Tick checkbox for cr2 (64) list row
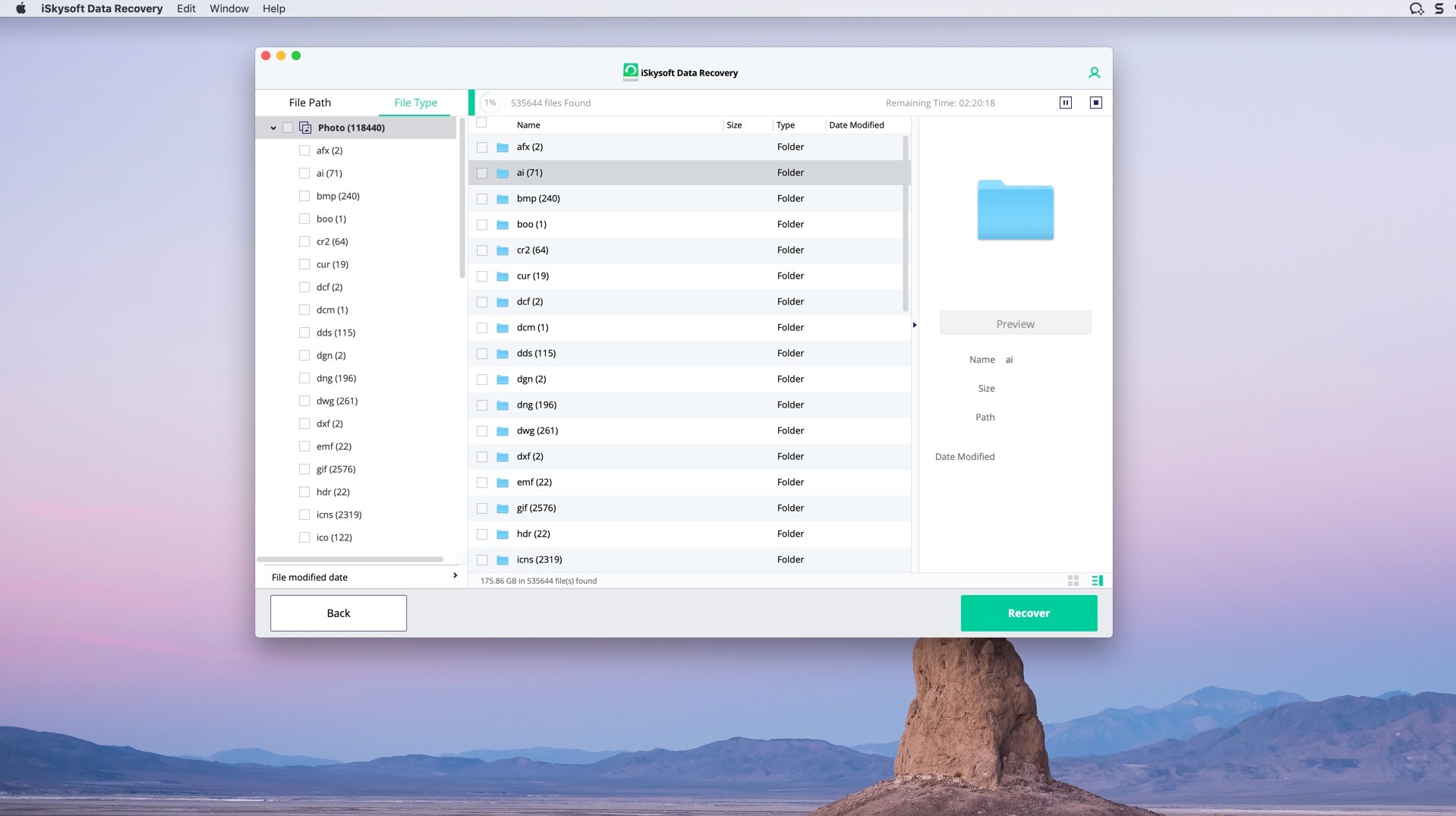Viewport: 1456px width, 816px height. pyautogui.click(x=482, y=250)
